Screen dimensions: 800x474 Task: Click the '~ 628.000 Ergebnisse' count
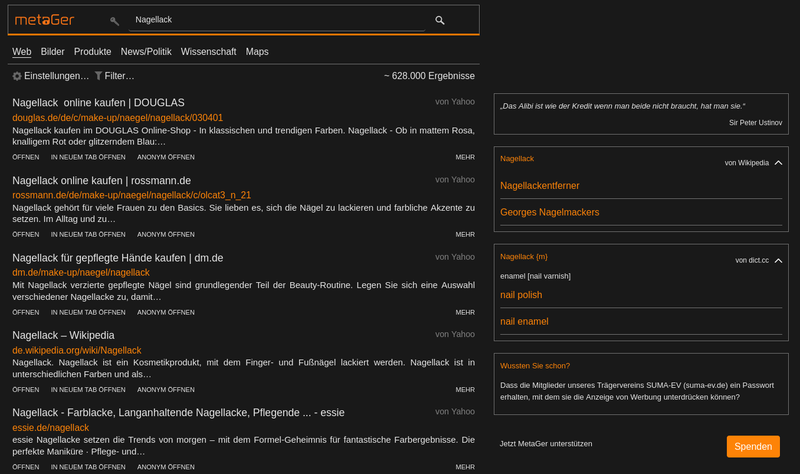click(429, 76)
